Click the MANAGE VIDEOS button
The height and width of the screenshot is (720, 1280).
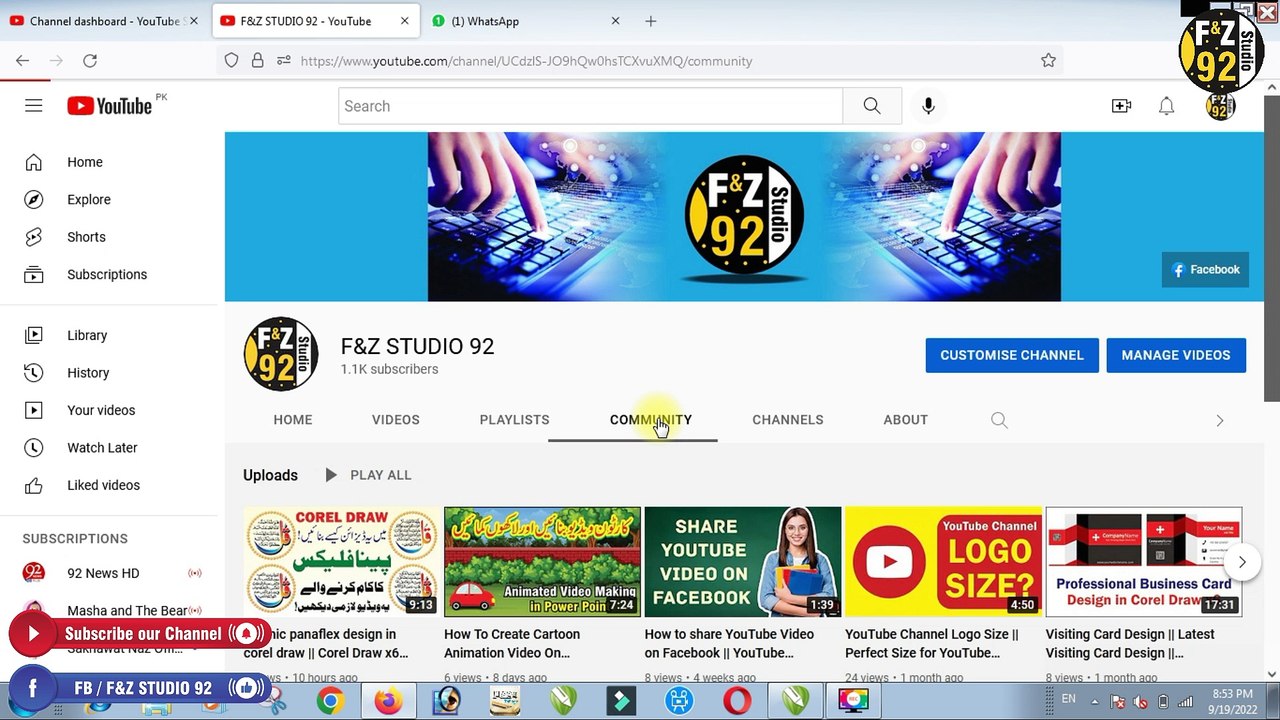point(1176,355)
